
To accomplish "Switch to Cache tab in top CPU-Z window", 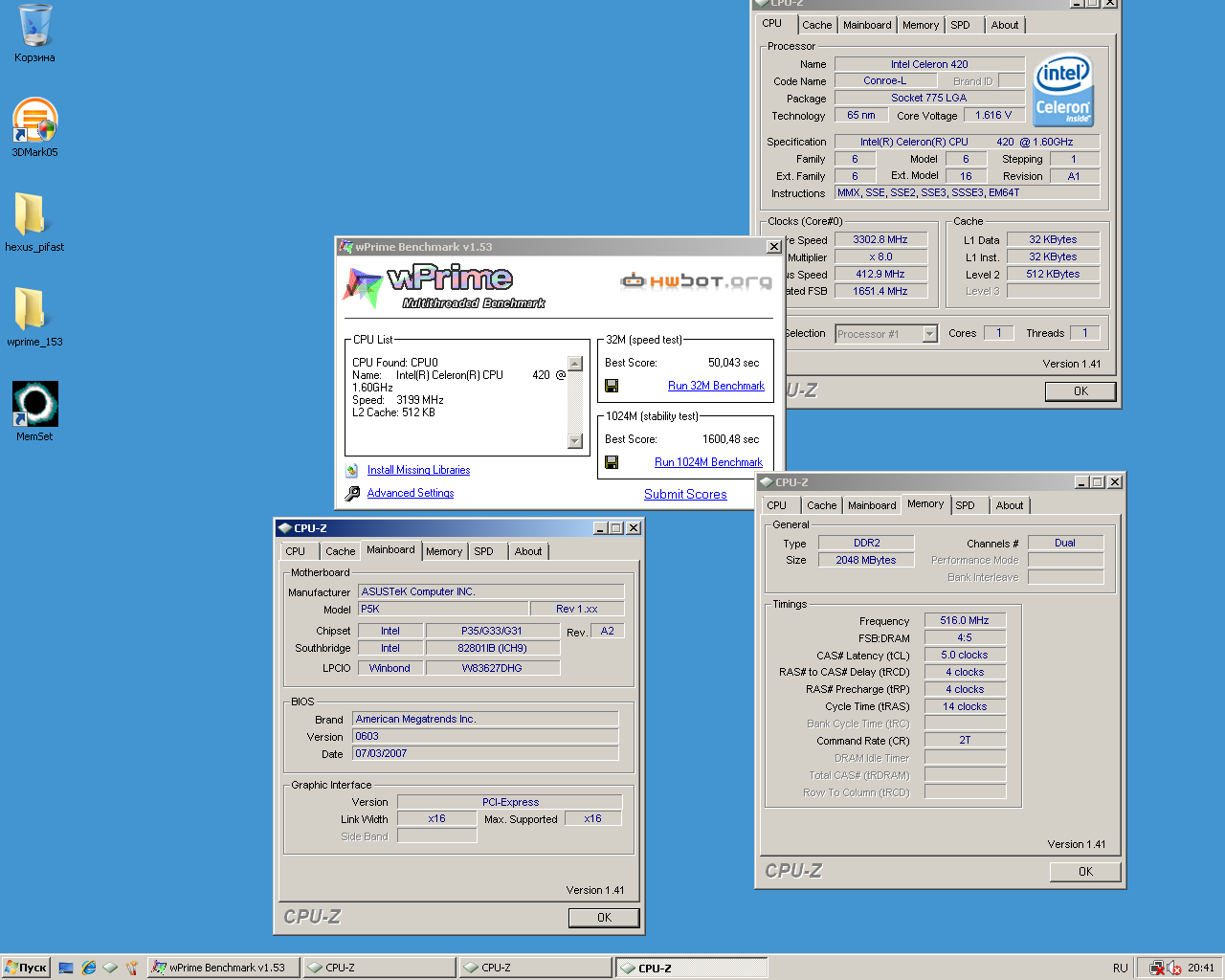I will tap(816, 25).
